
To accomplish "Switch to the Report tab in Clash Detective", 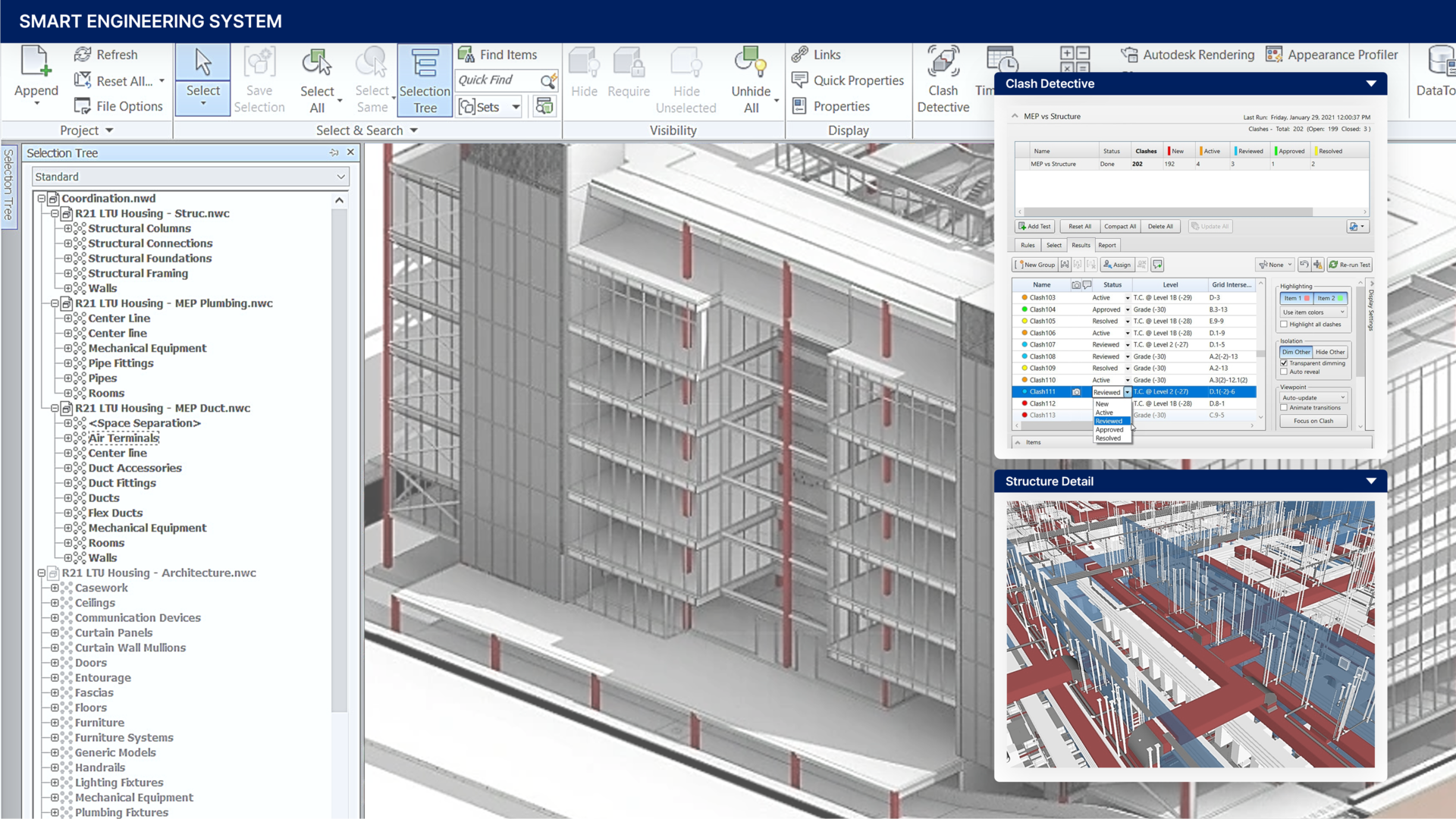I will pos(1106,245).
